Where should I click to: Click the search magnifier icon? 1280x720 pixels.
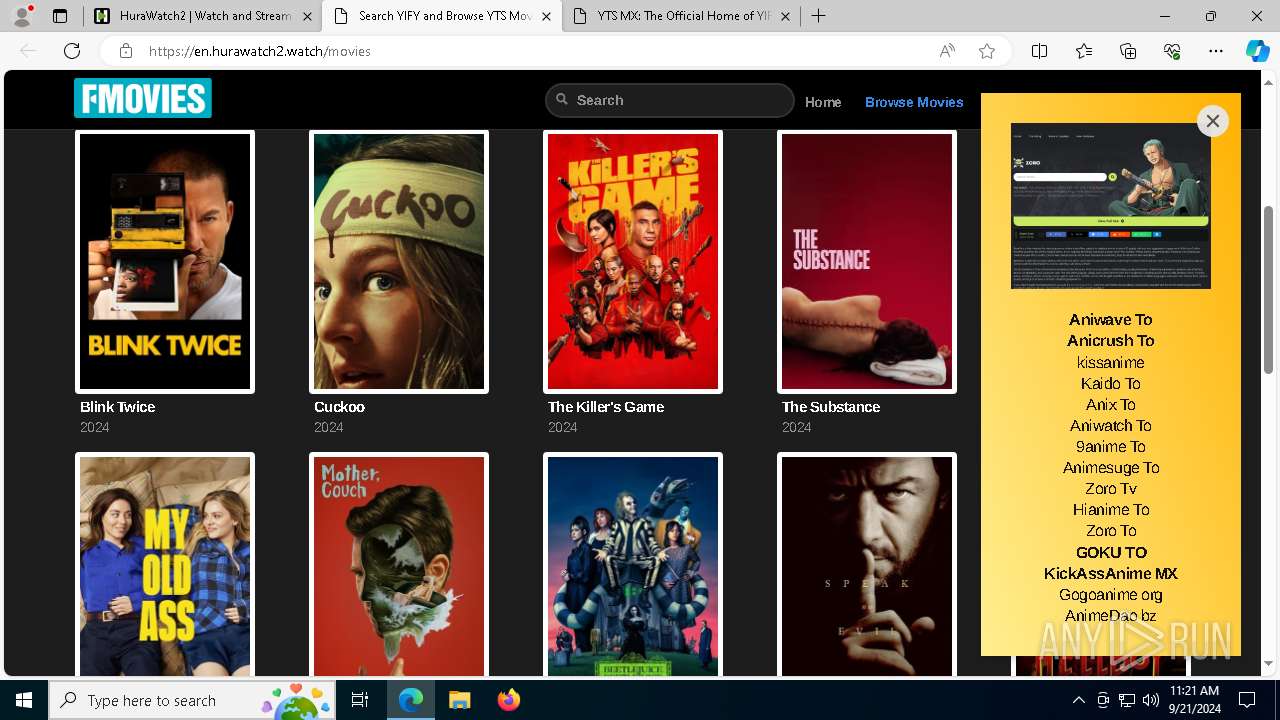pos(562,99)
